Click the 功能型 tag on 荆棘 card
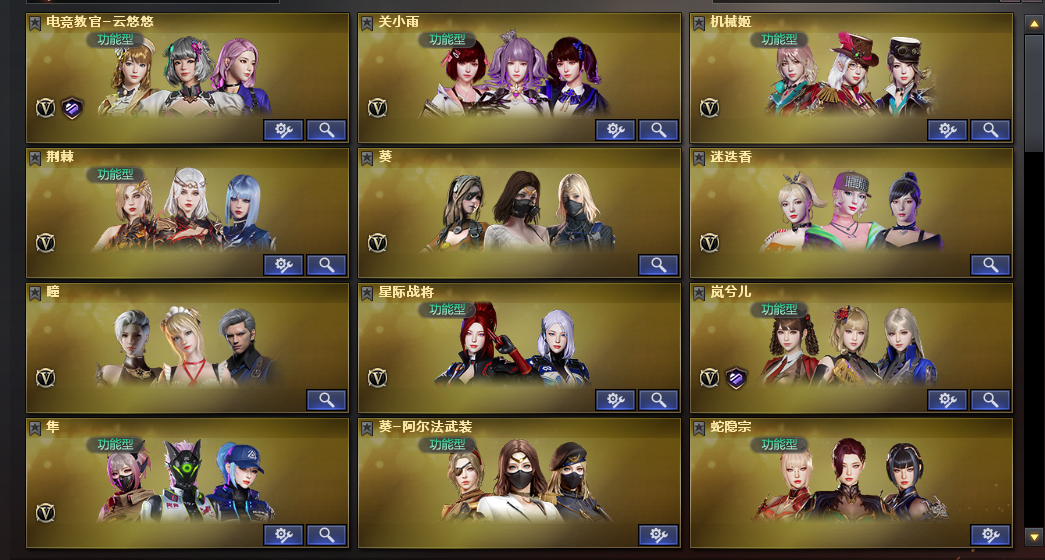 115,175
